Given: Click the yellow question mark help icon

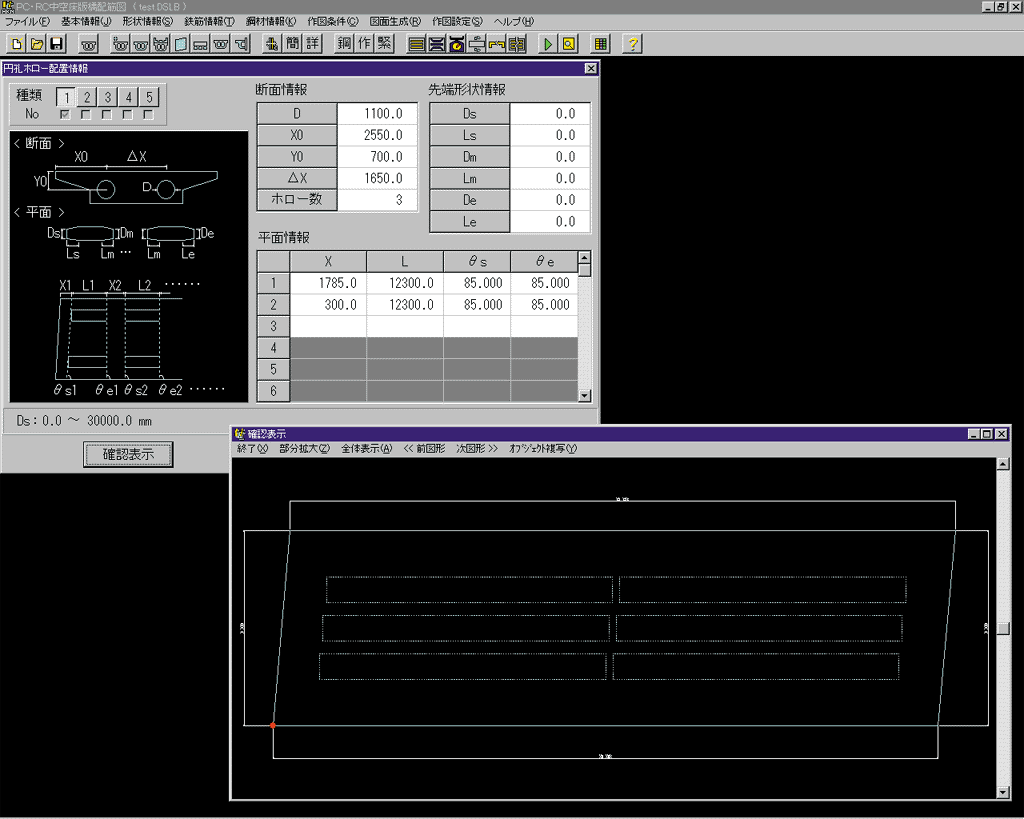Looking at the screenshot, I should (x=632, y=44).
